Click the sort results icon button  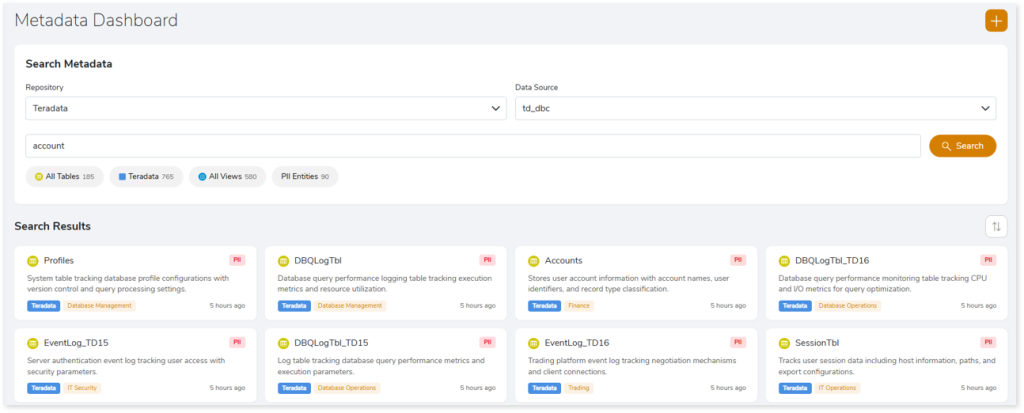995,227
